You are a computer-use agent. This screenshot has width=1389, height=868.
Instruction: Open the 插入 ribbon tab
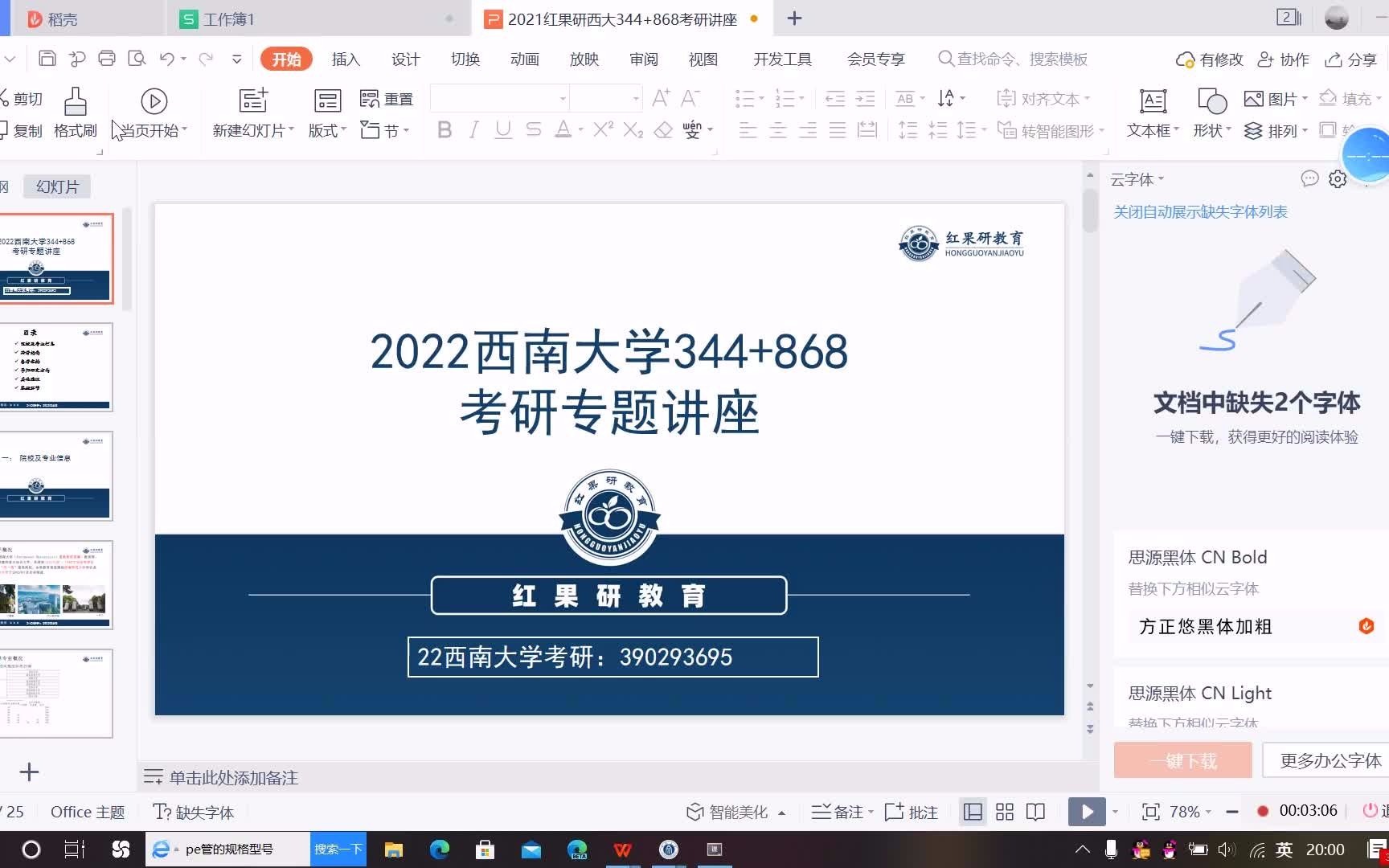click(x=346, y=59)
